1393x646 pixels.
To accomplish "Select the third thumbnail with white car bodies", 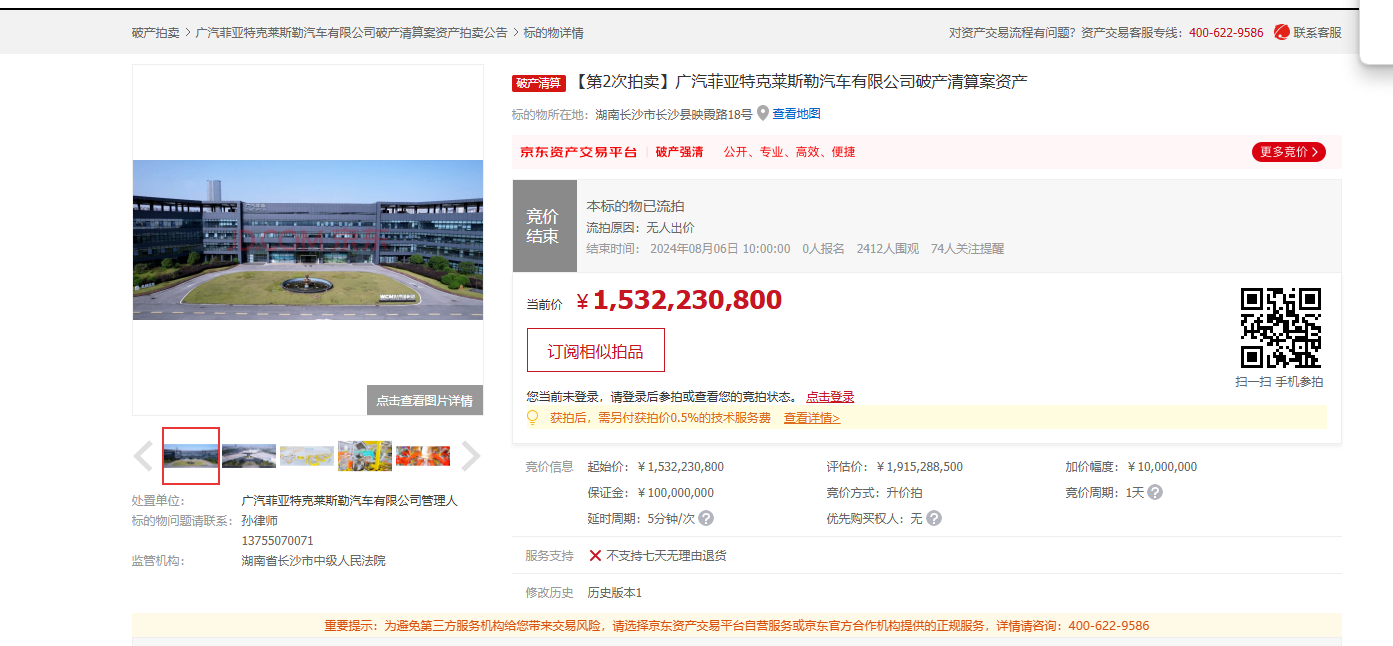I will [307, 456].
